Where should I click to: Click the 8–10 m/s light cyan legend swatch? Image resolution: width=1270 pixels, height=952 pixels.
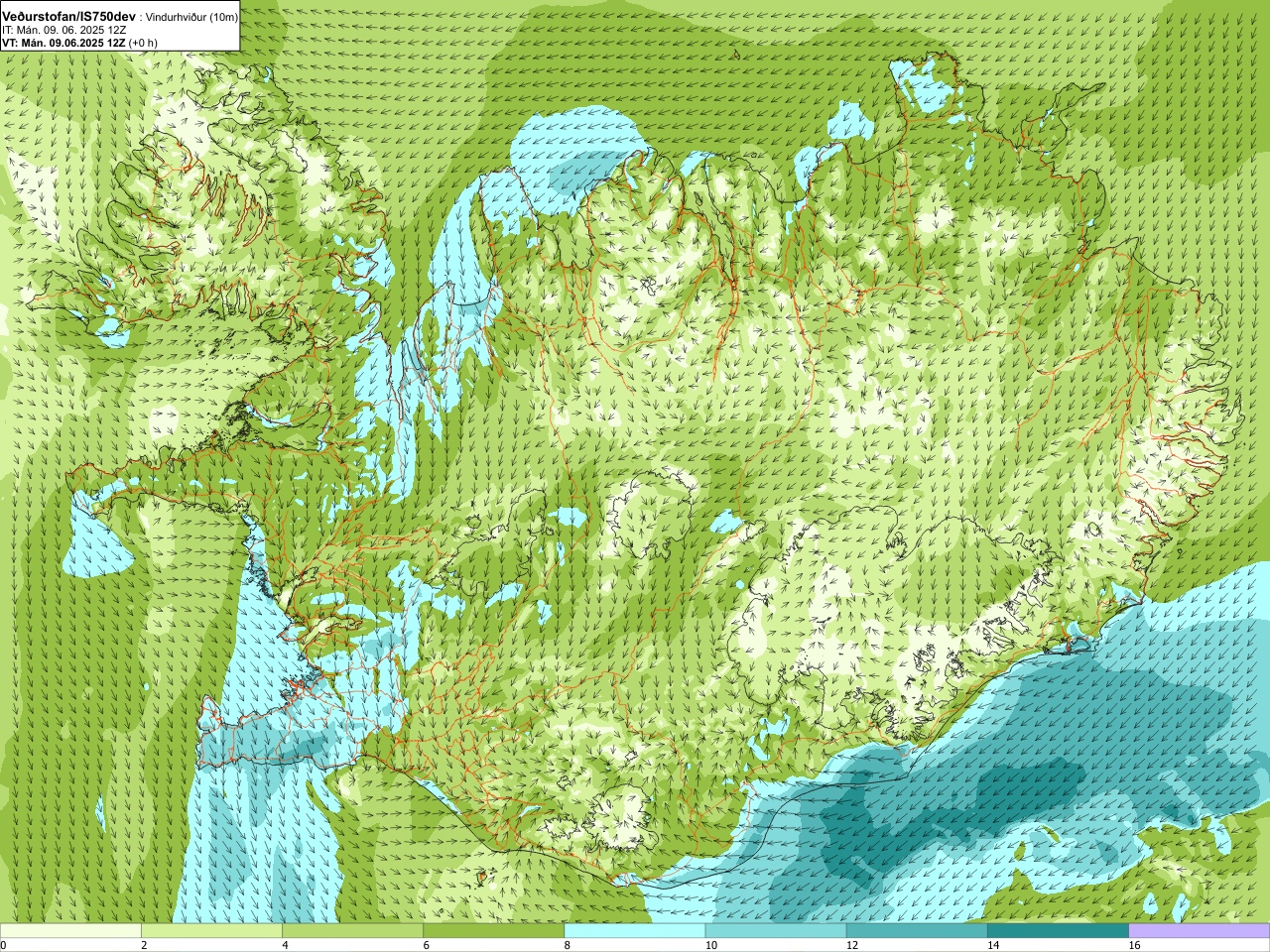[x=634, y=931]
